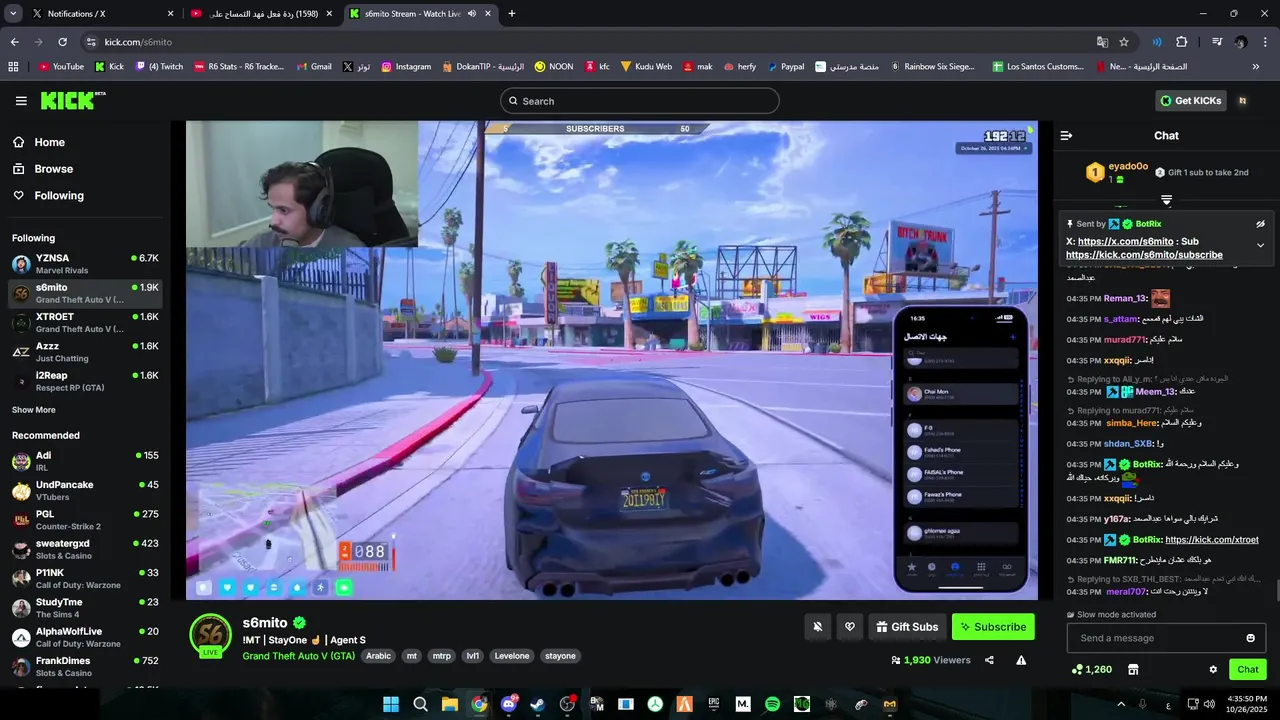Open Azzz channel in sidebar
The height and width of the screenshot is (720, 1280).
pyautogui.click(x=85, y=352)
